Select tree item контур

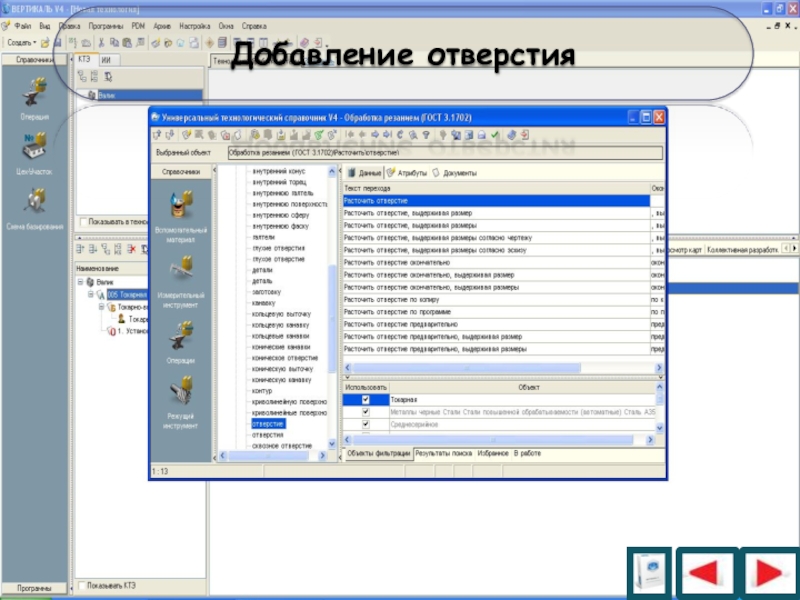click(x=262, y=391)
